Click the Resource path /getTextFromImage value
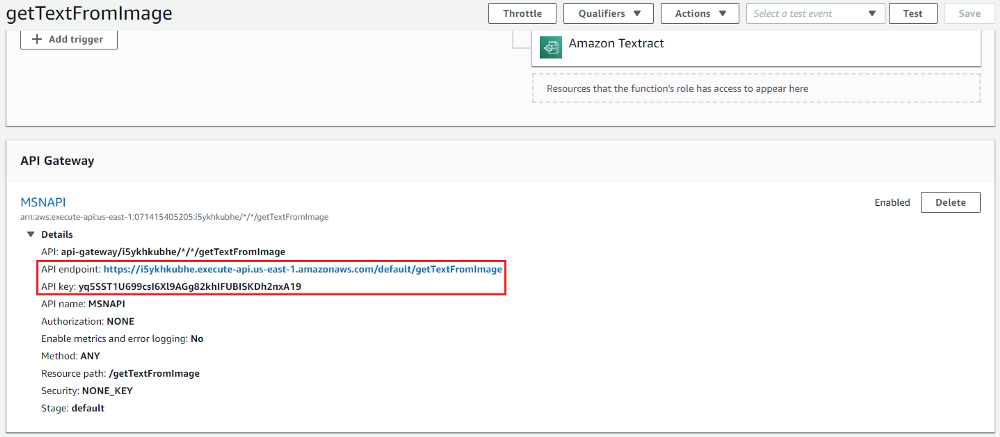The height and width of the screenshot is (437, 1000). [154, 373]
